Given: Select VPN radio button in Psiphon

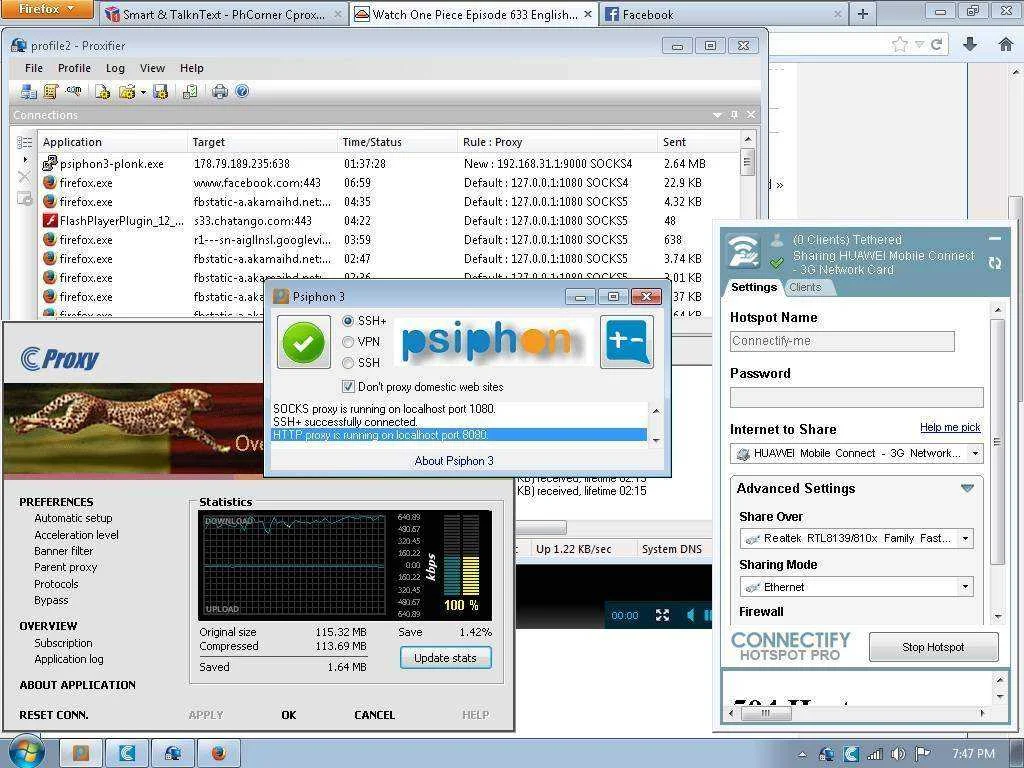Looking at the screenshot, I should click(x=348, y=342).
